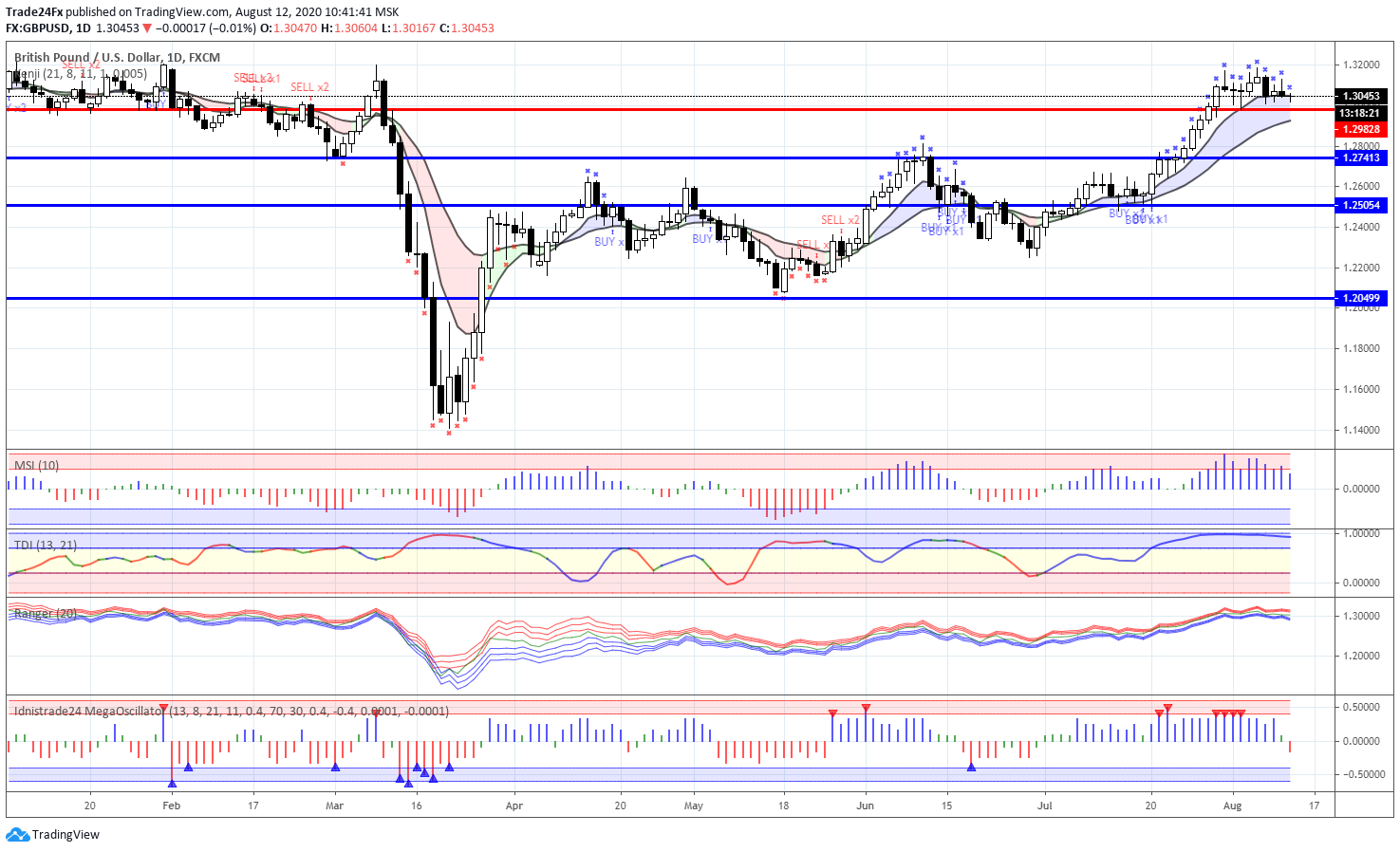Screen dimensions: 1400x852
Task: Click the 1.18000 price axis value
Action: pyautogui.click(x=1361, y=348)
